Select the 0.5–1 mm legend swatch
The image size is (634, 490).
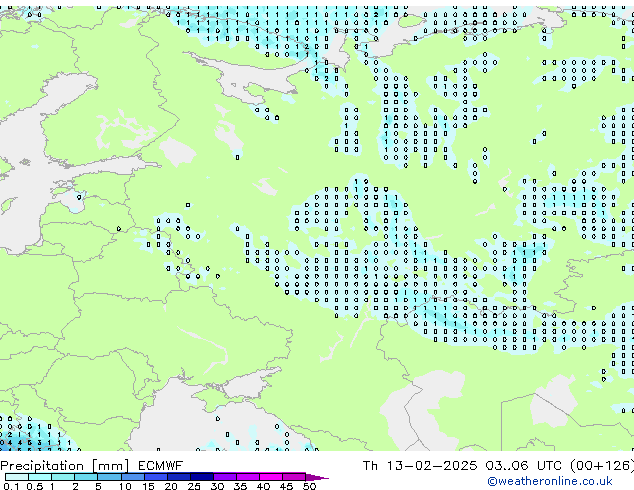click(x=40, y=477)
